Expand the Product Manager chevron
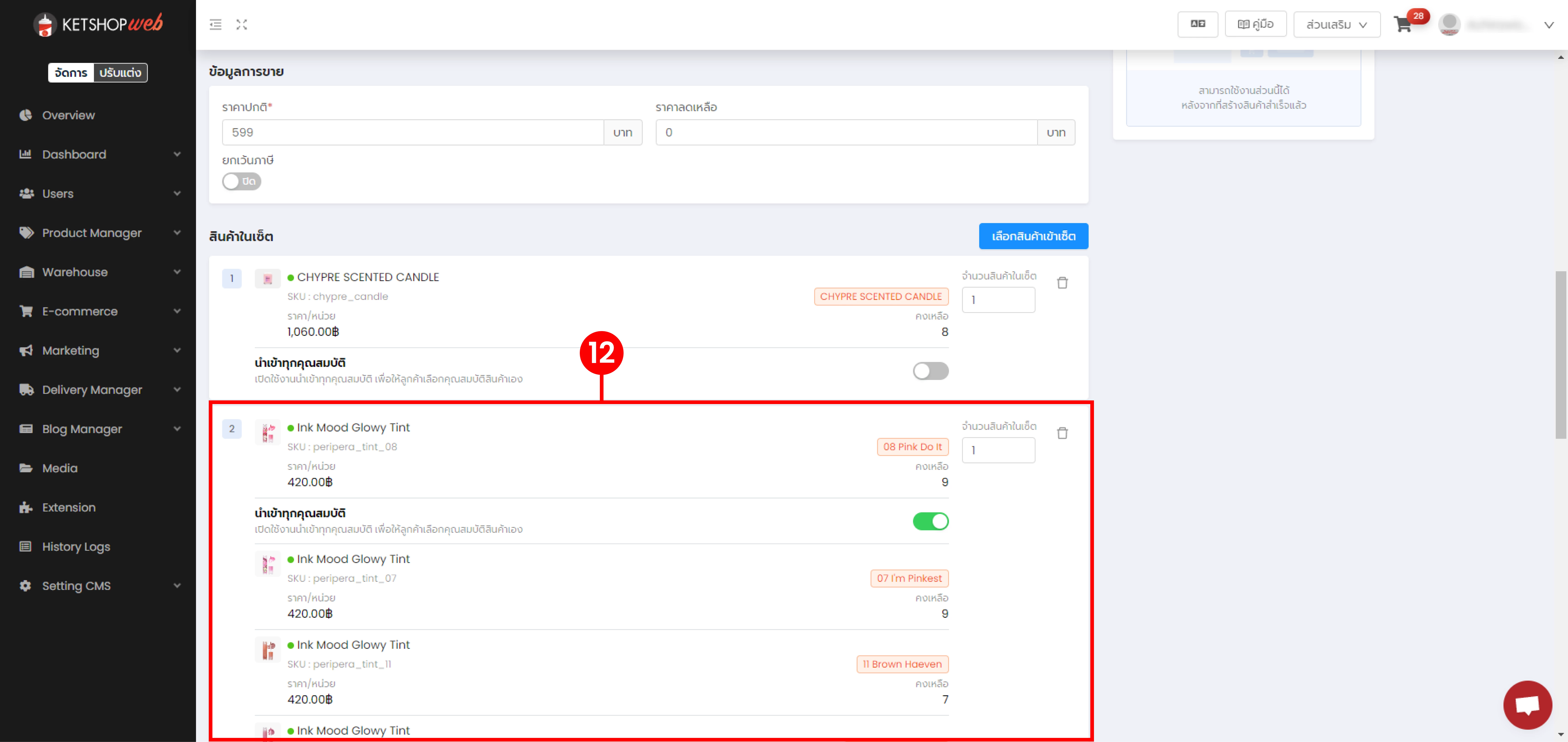Viewport: 1568px width, 742px height. 177,233
